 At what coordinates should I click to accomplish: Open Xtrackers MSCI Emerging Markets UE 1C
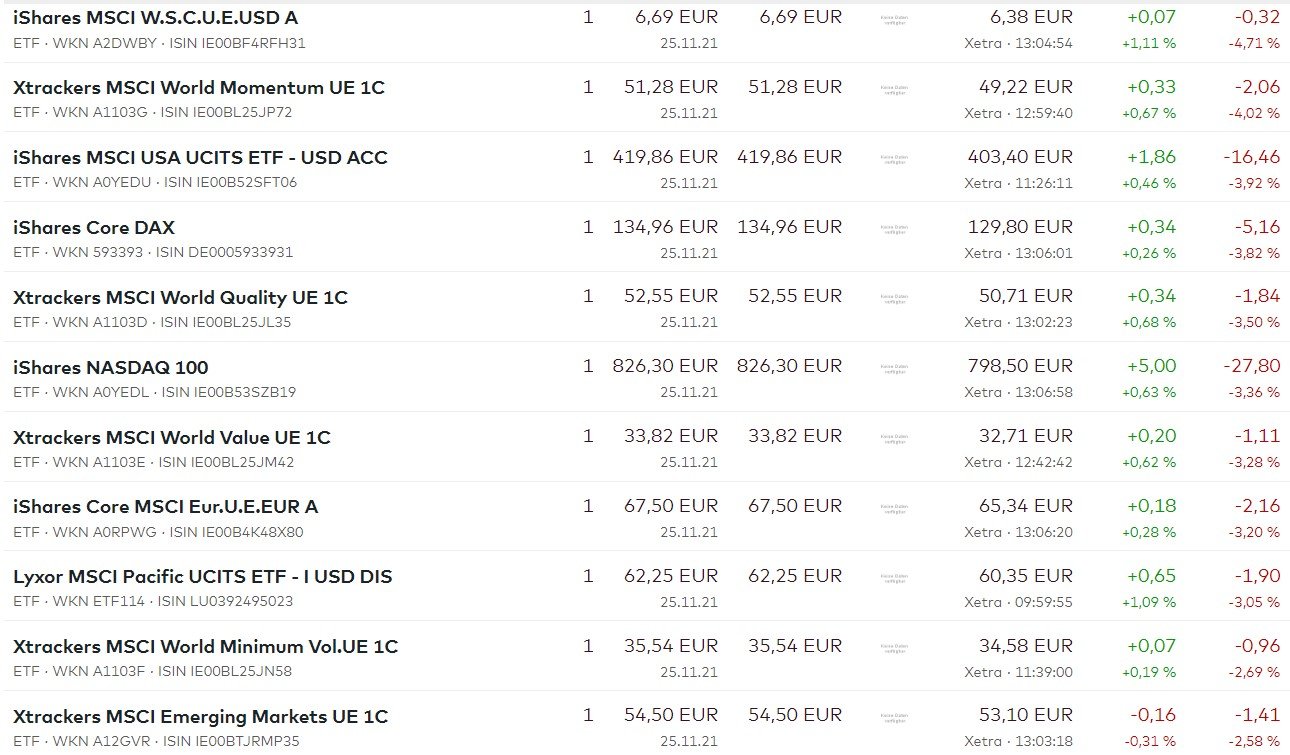[x=200, y=717]
